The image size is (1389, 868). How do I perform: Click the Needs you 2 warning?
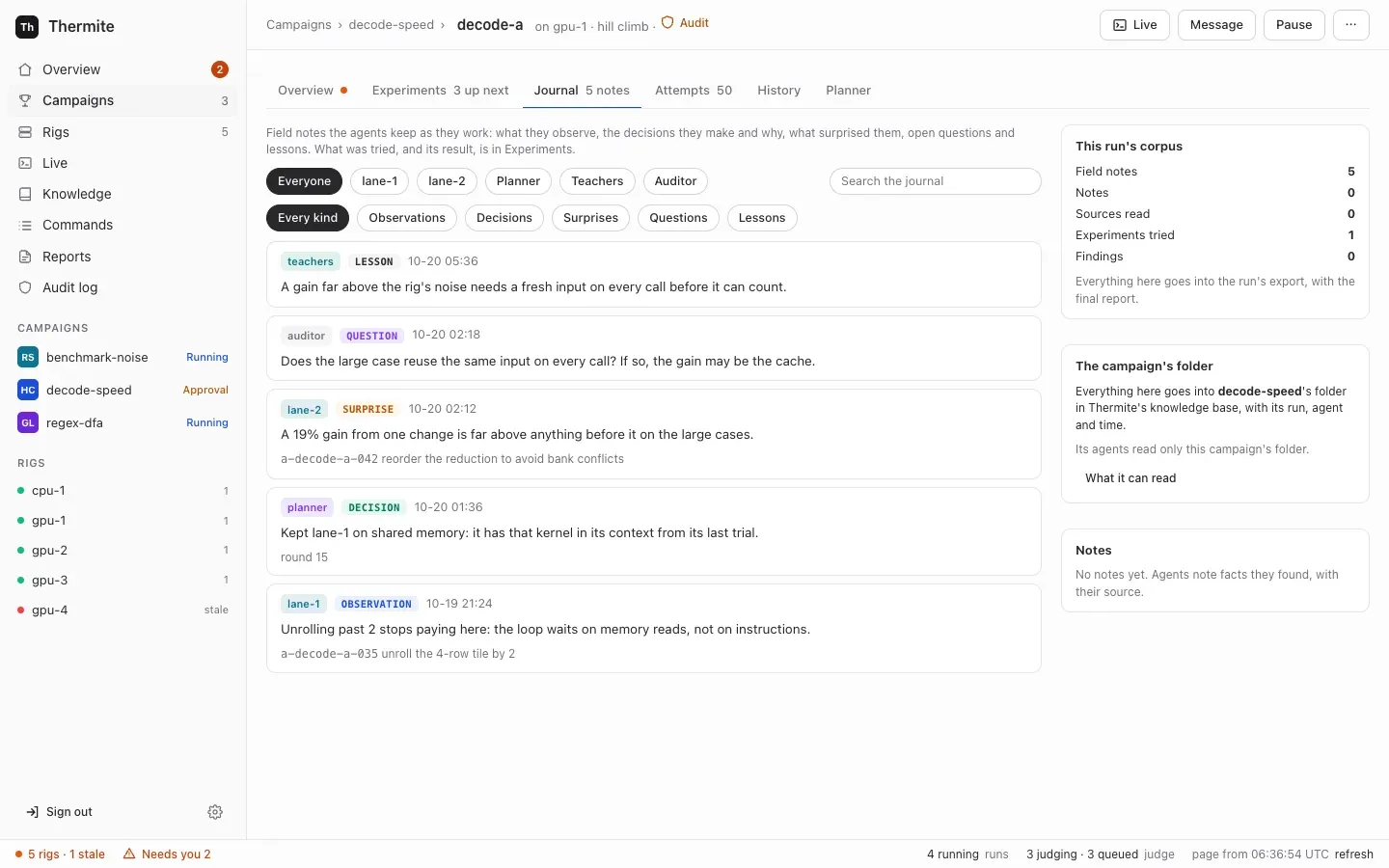pyautogui.click(x=167, y=854)
